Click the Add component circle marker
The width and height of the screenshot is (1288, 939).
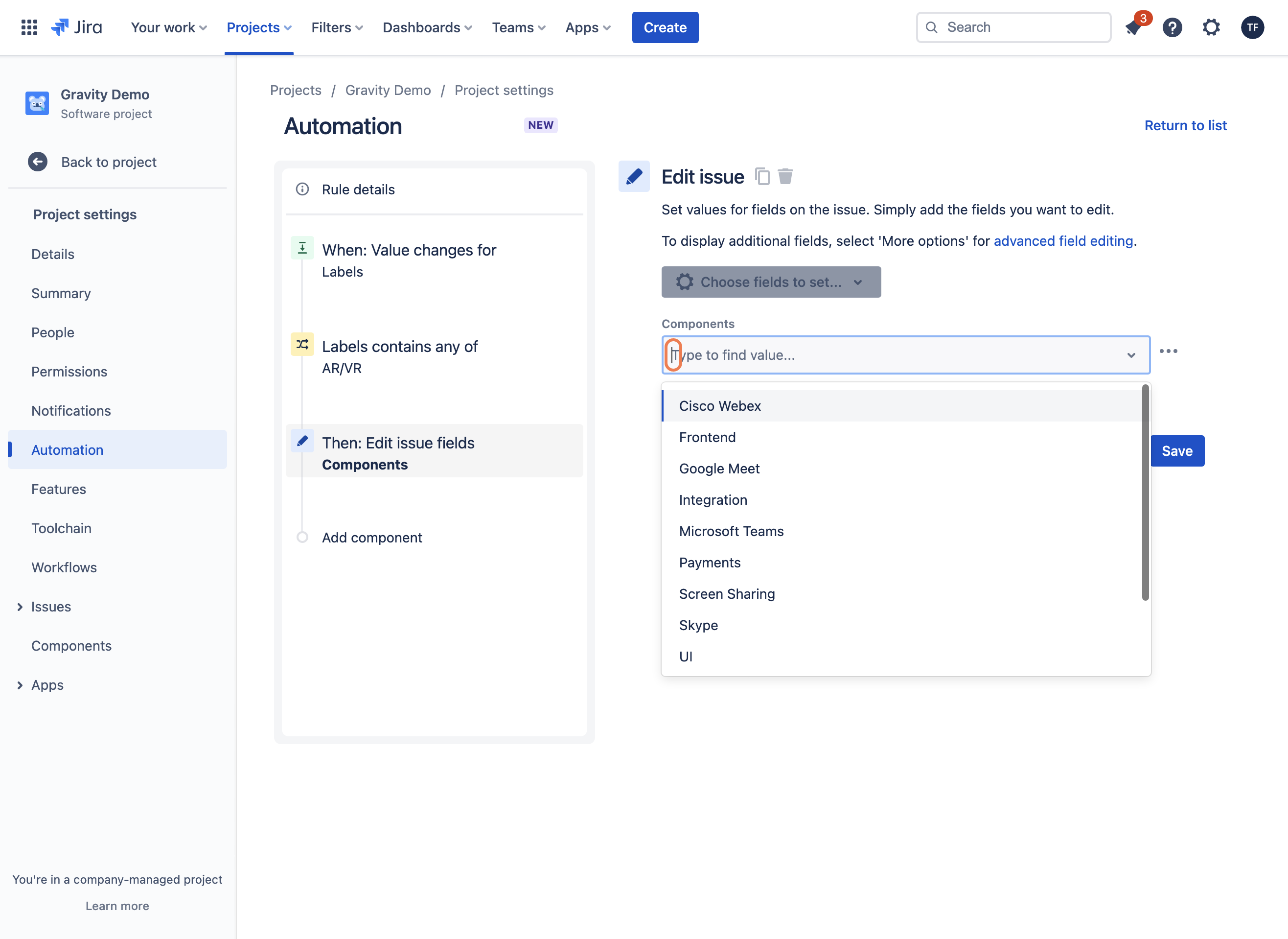(302, 537)
